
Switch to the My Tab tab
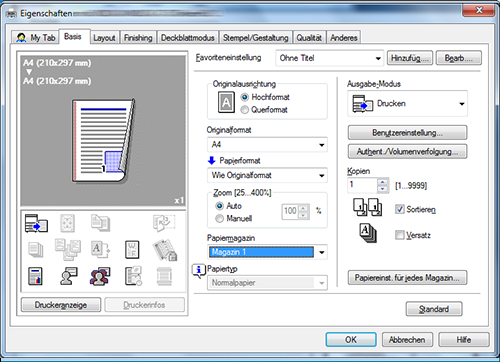(x=36, y=38)
